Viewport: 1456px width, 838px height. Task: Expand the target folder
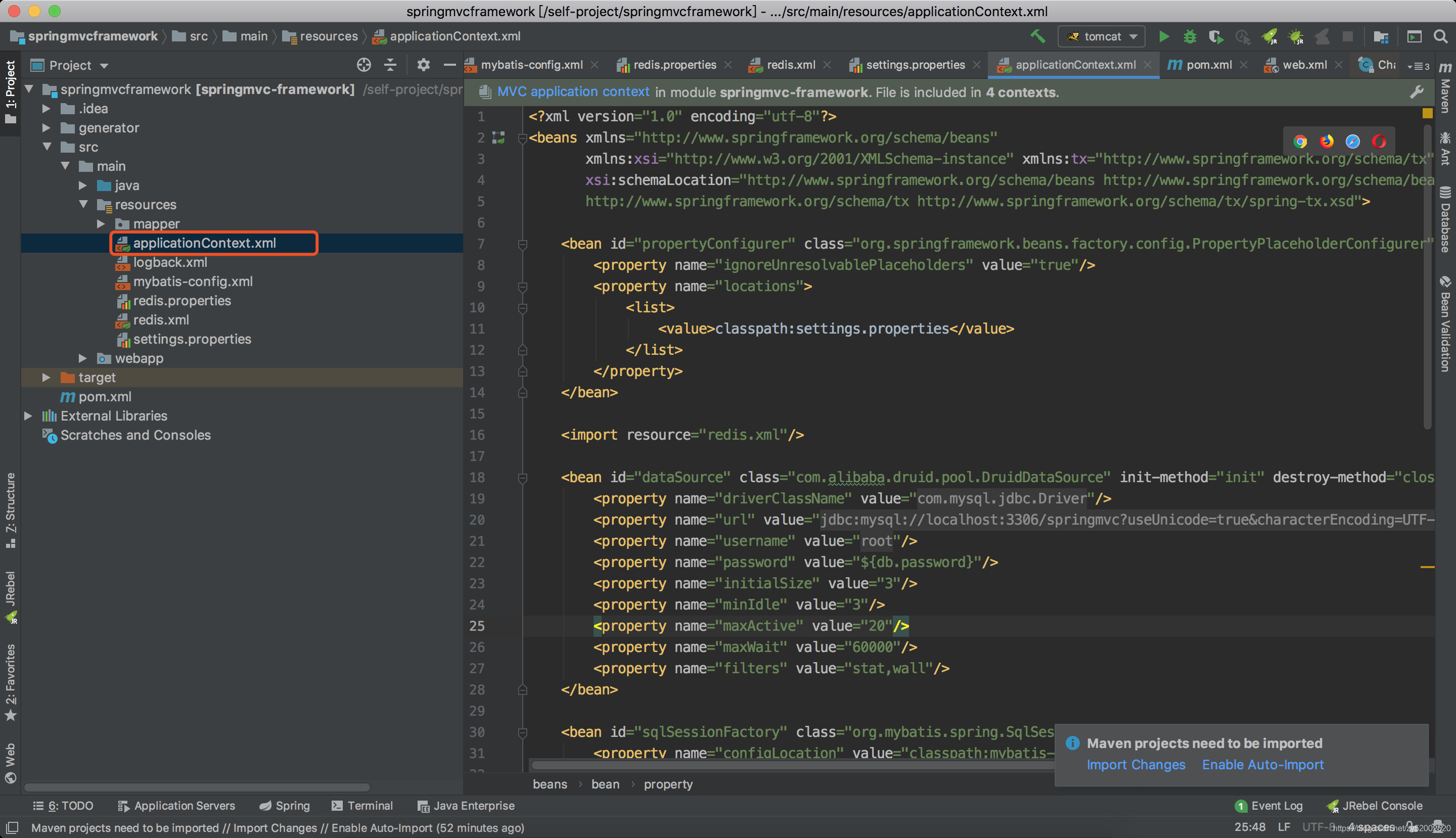coord(46,378)
